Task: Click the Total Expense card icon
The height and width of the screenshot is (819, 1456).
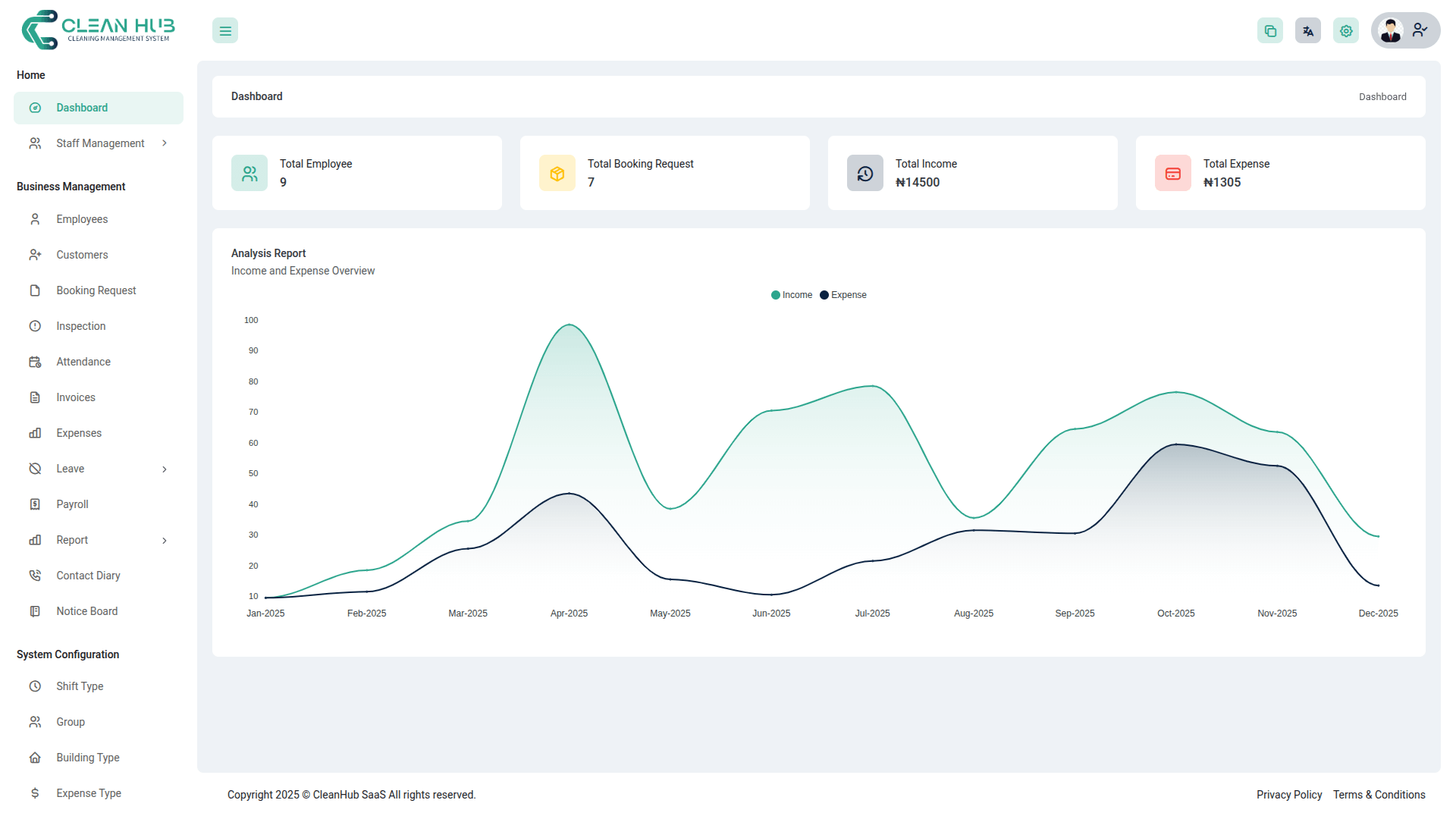Action: tap(1173, 174)
